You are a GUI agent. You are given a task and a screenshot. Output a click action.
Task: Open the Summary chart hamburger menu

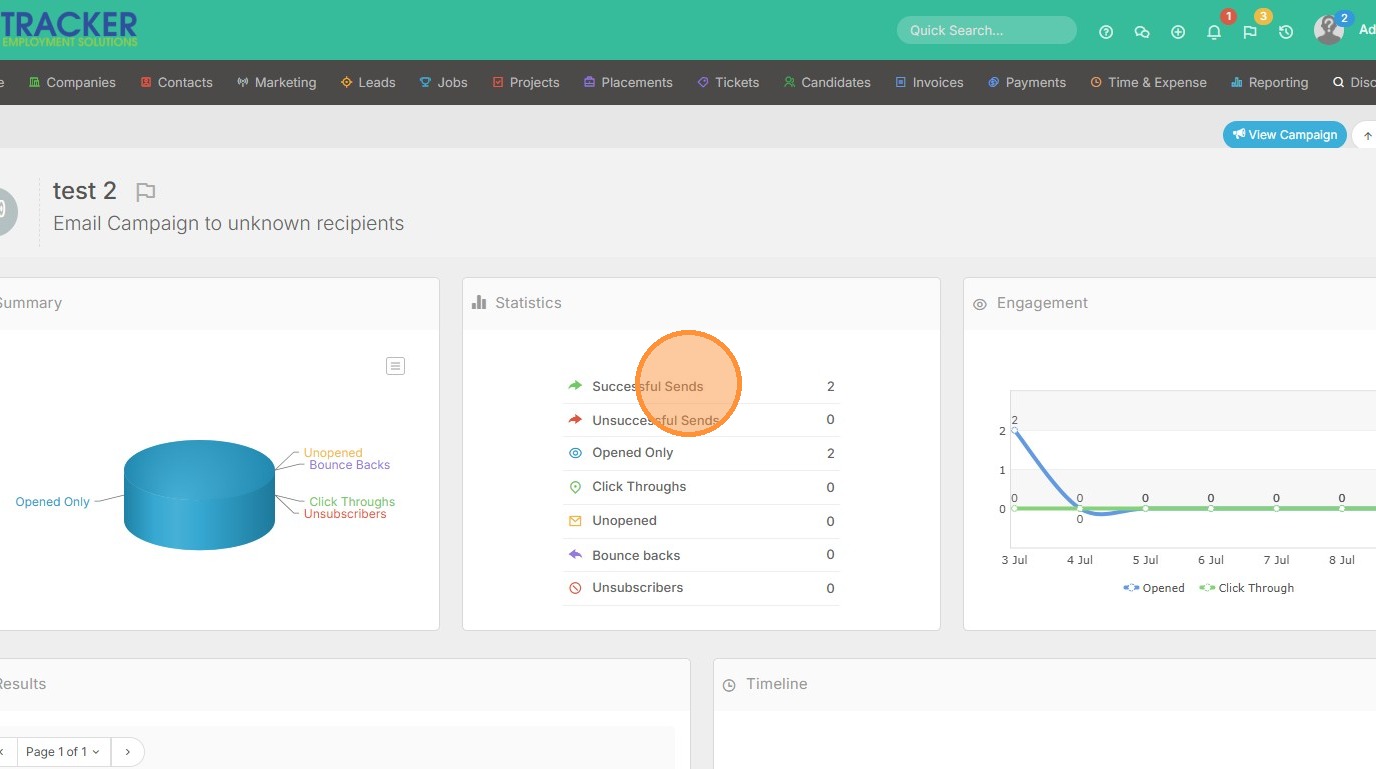click(x=395, y=366)
